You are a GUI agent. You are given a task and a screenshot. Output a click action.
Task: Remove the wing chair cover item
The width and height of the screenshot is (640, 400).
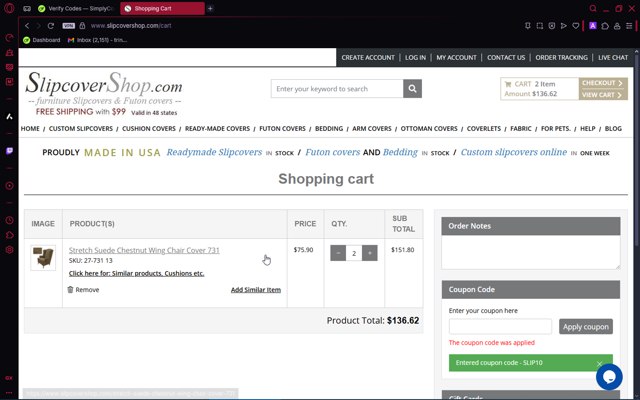click(83, 290)
